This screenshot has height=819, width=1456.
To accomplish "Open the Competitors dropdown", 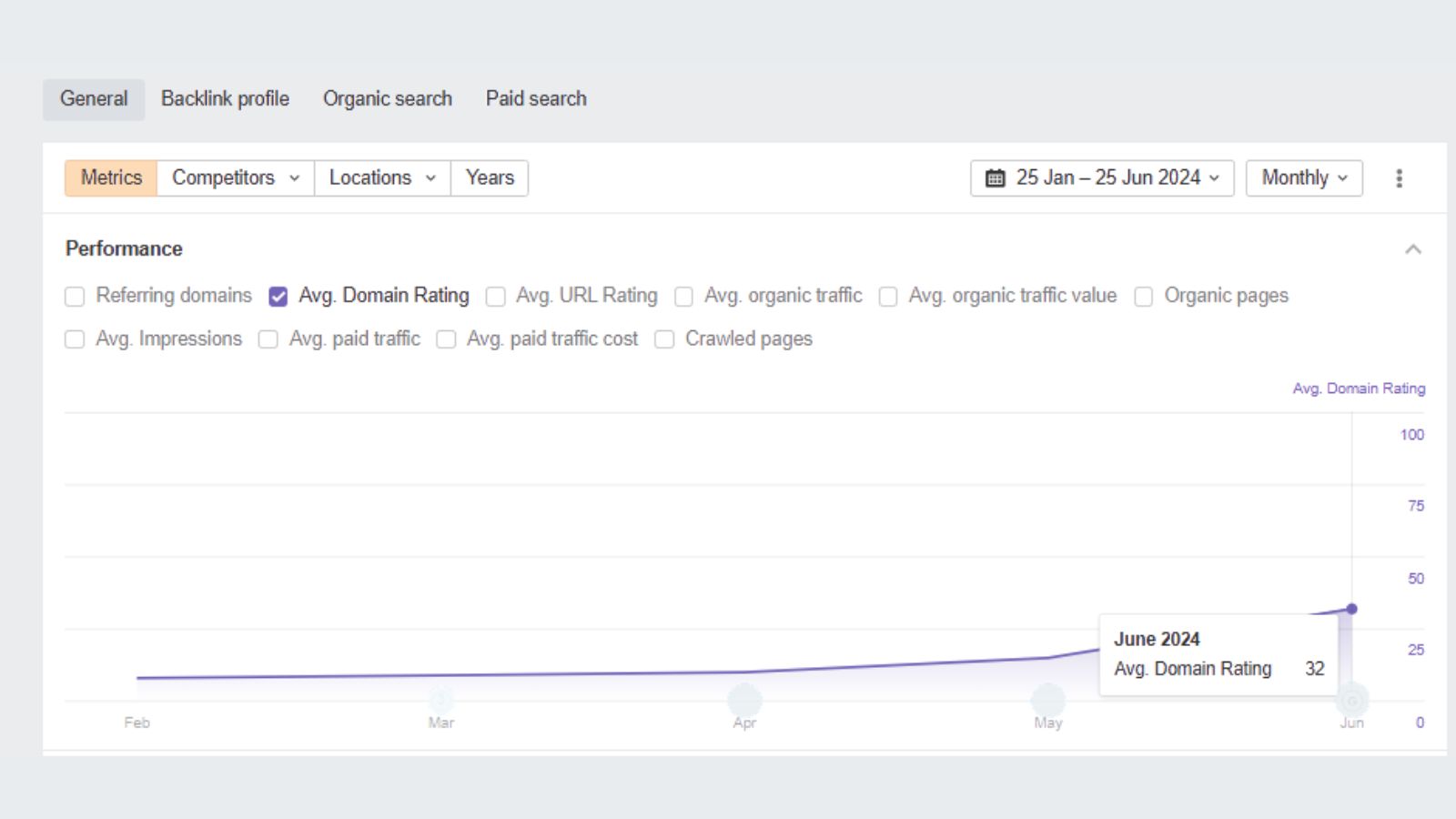I will pyautogui.click(x=236, y=178).
